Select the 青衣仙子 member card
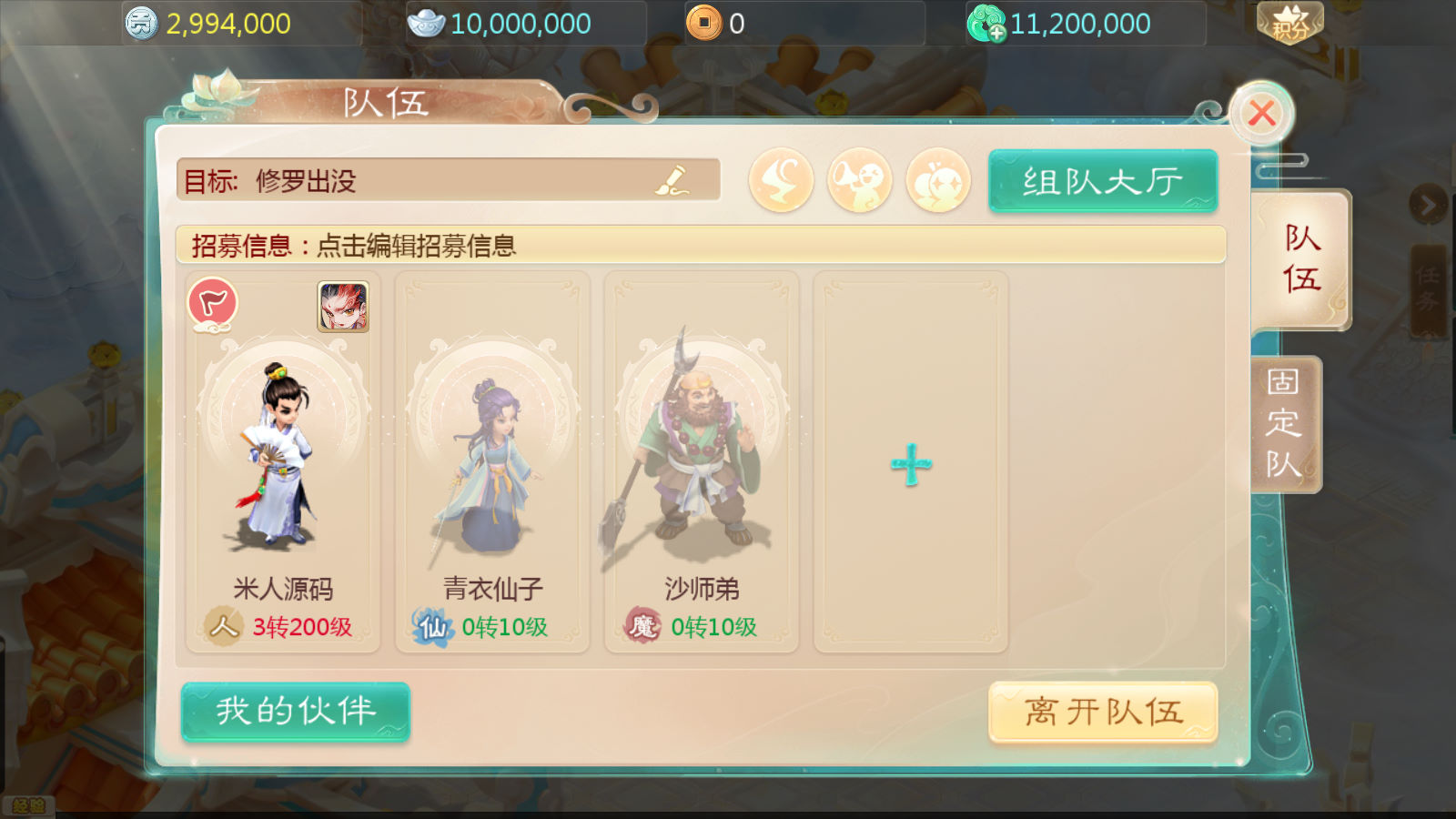This screenshot has width=1456, height=819. click(x=492, y=462)
